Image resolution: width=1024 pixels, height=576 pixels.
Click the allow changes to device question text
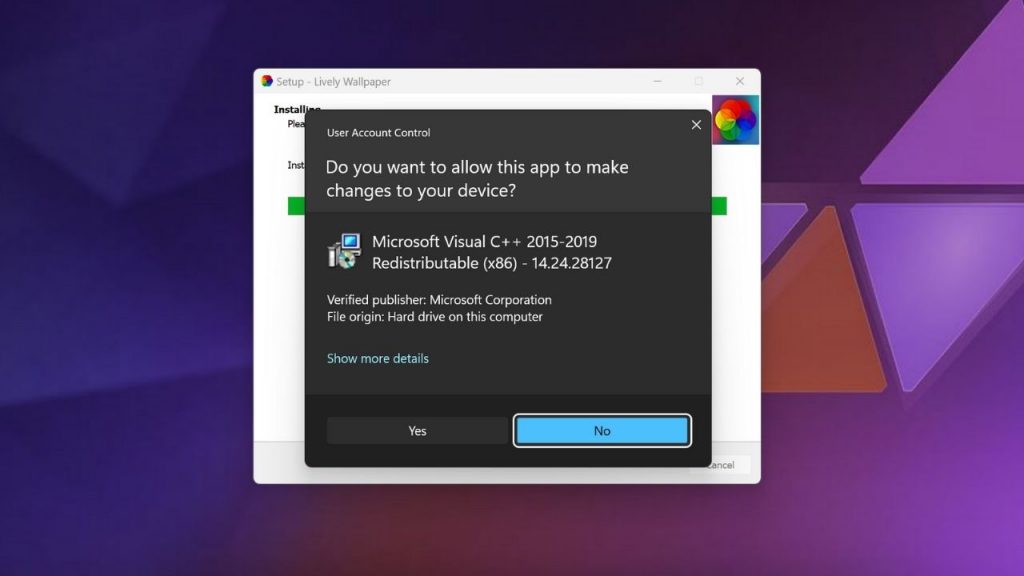(477, 178)
